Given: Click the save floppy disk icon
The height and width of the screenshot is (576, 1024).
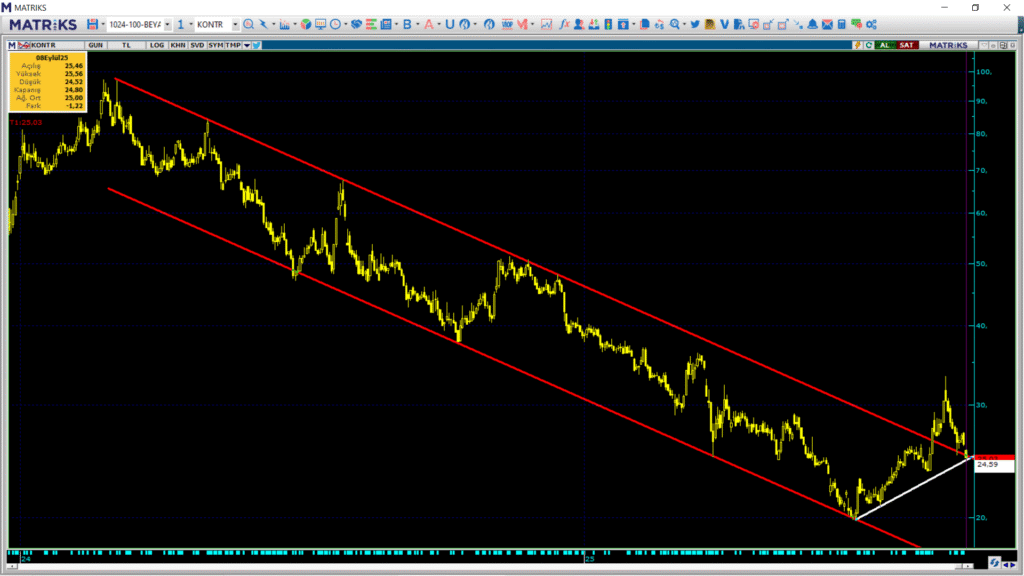Looking at the screenshot, I should click(93, 24).
